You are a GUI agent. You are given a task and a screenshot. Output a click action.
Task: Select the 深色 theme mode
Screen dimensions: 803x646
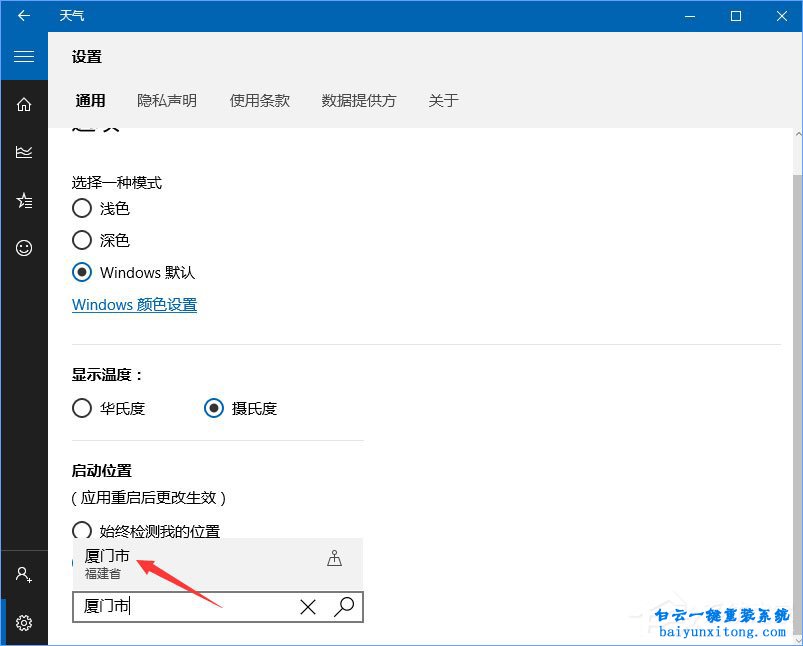82,240
